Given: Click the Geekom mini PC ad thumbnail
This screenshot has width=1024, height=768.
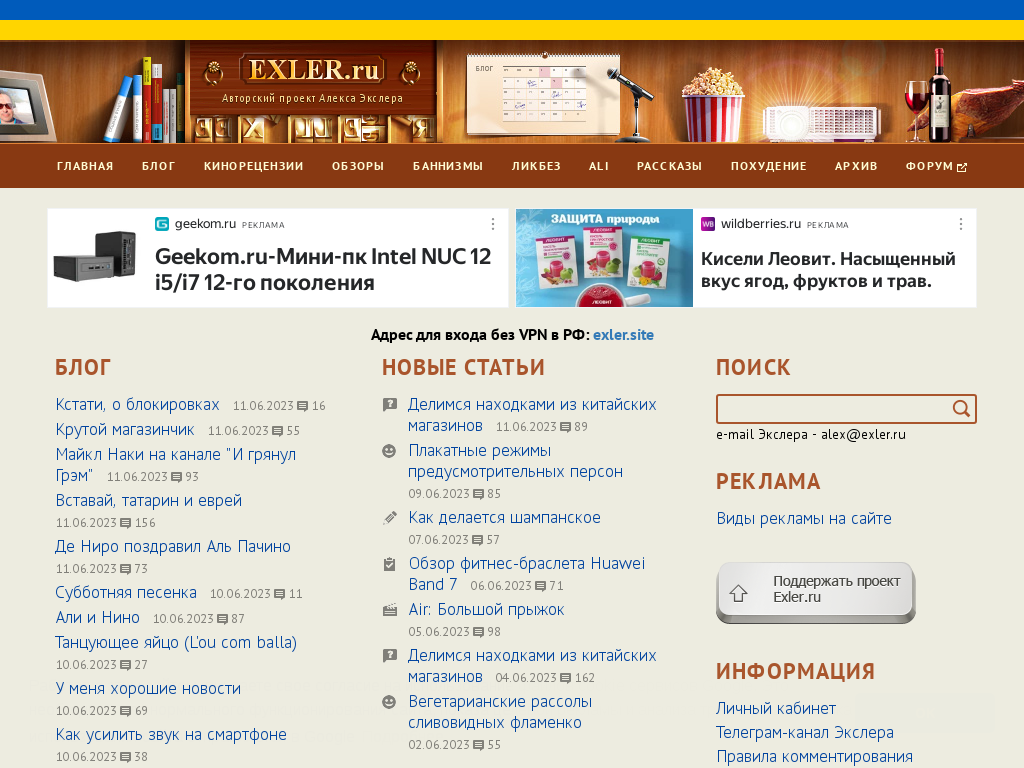Looking at the screenshot, I should pyautogui.click(x=95, y=257).
